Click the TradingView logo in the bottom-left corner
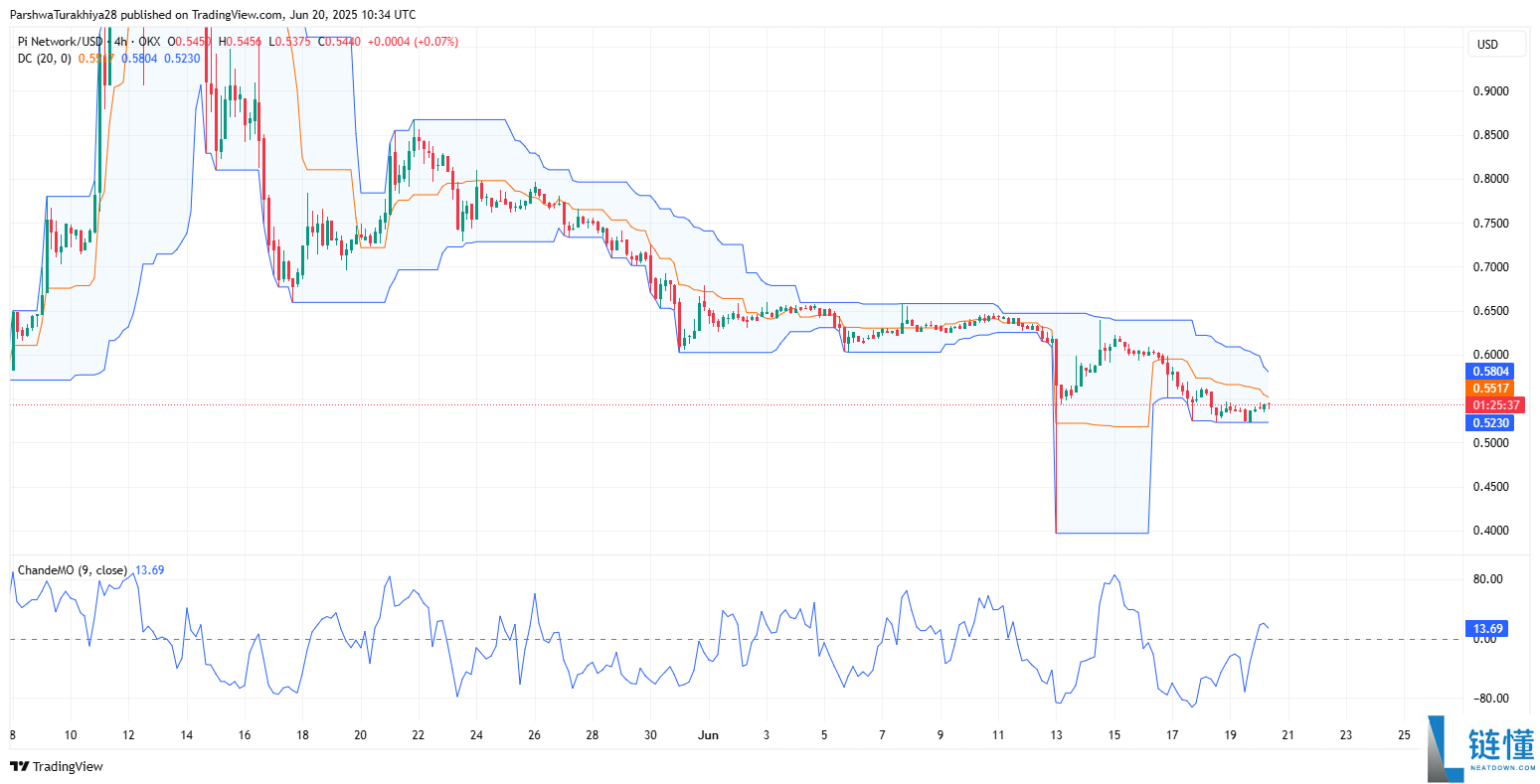Screen dimensions: 1540x784 coord(17,767)
